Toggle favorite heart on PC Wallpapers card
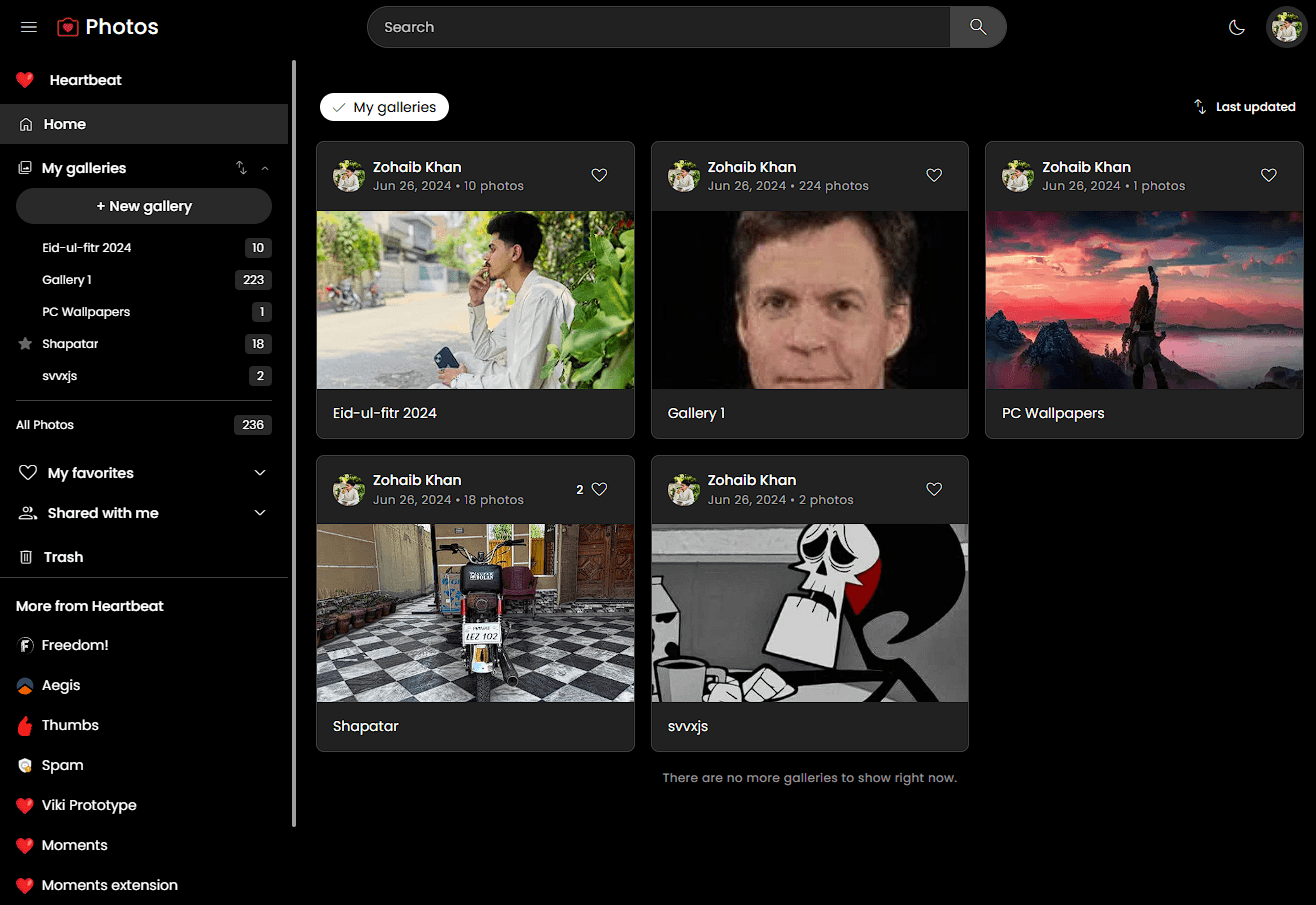The width and height of the screenshot is (1316, 905). (x=1268, y=175)
